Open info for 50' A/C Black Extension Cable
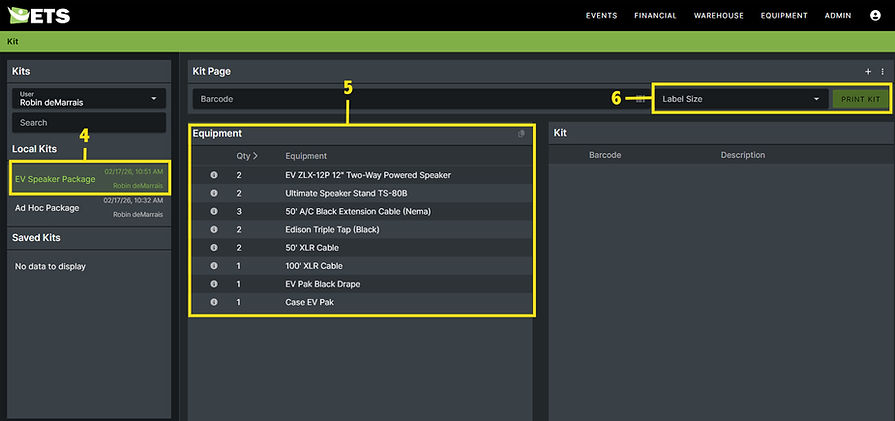 (x=214, y=212)
